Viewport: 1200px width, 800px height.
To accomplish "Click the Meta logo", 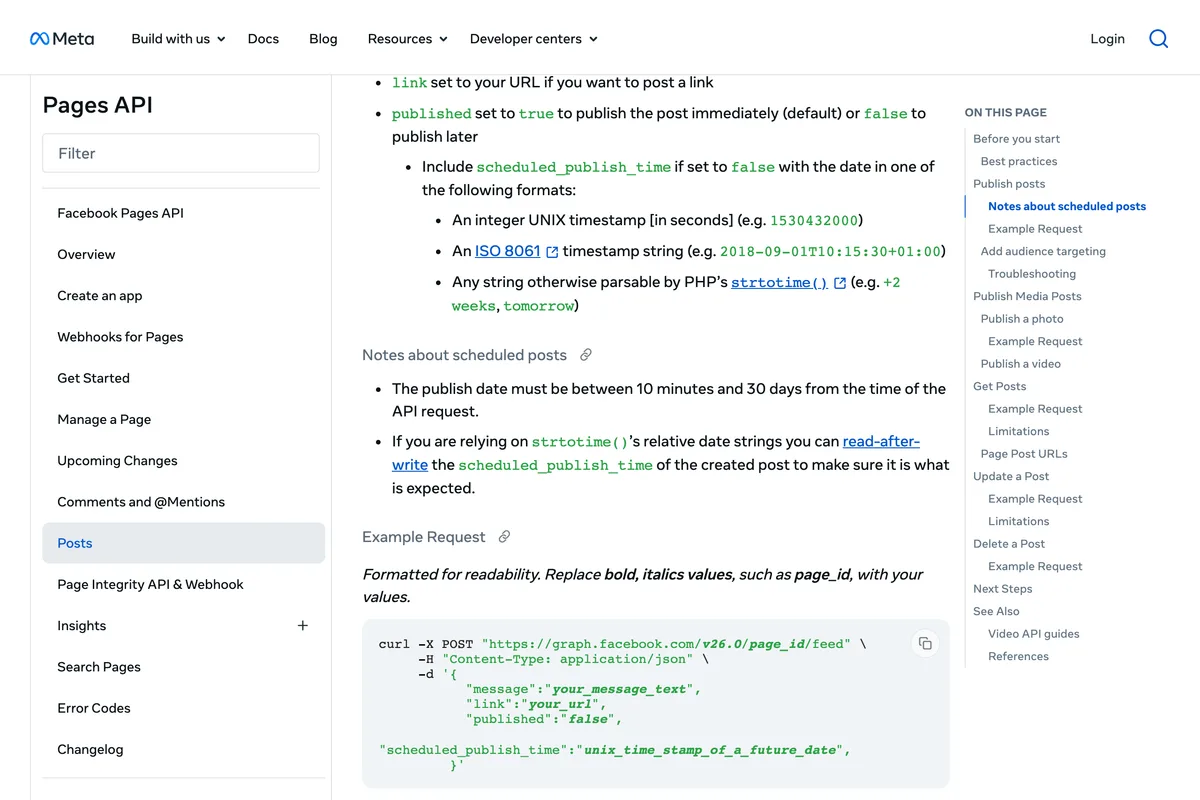I will [x=62, y=39].
